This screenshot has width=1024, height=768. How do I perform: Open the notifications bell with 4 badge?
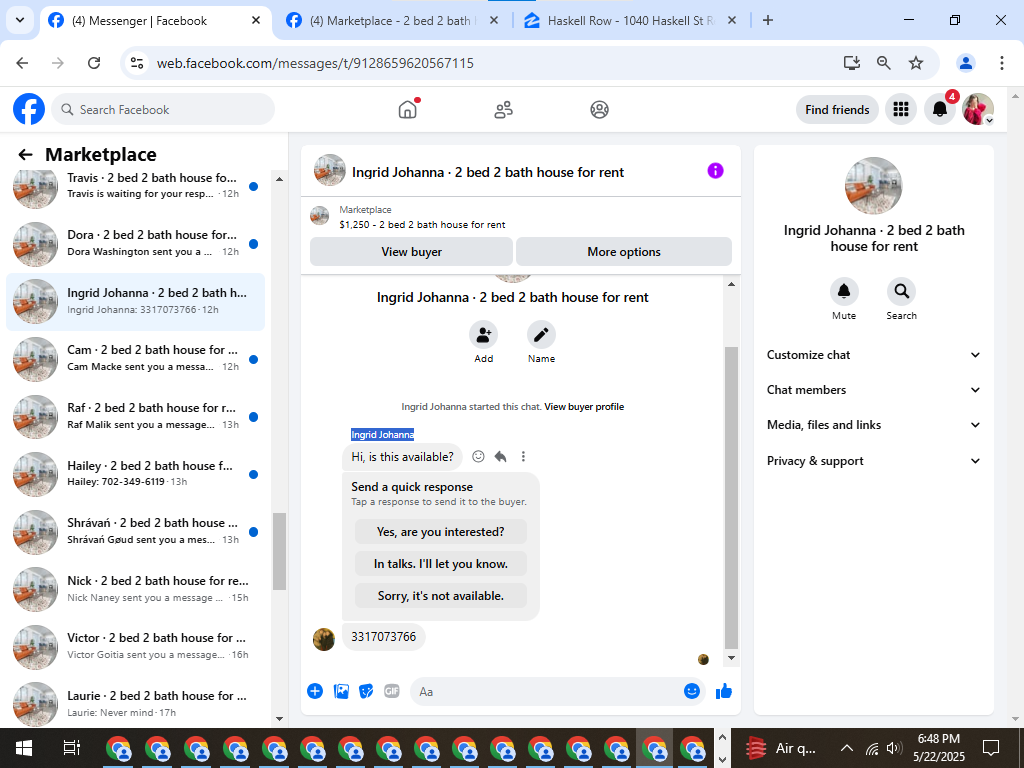pos(940,109)
